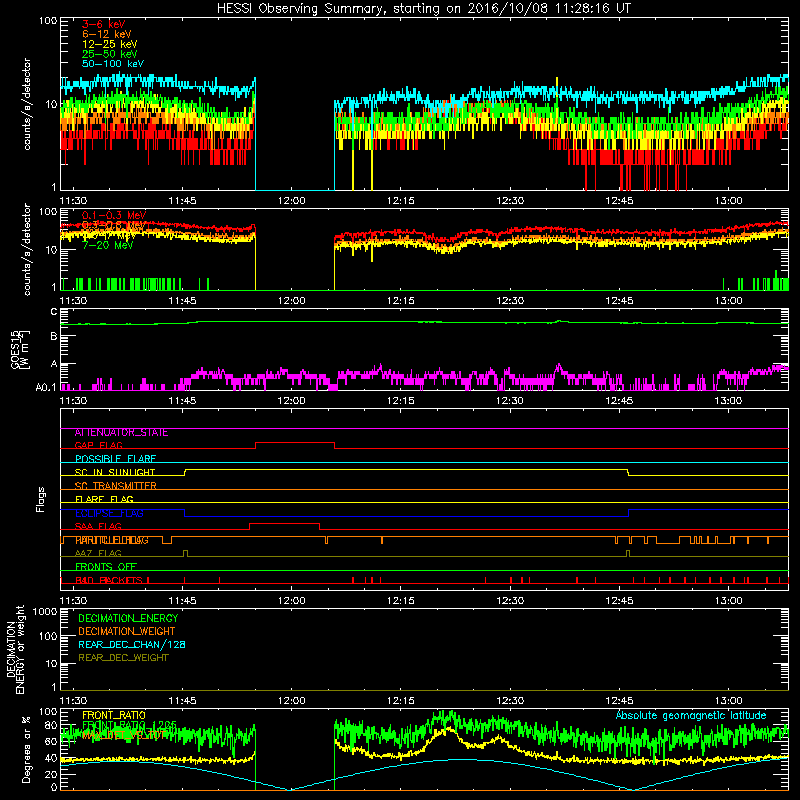Select the DECIMATION_ENERGY legend label
Viewport: 800px width, 800px height.
pyautogui.click(x=128, y=618)
